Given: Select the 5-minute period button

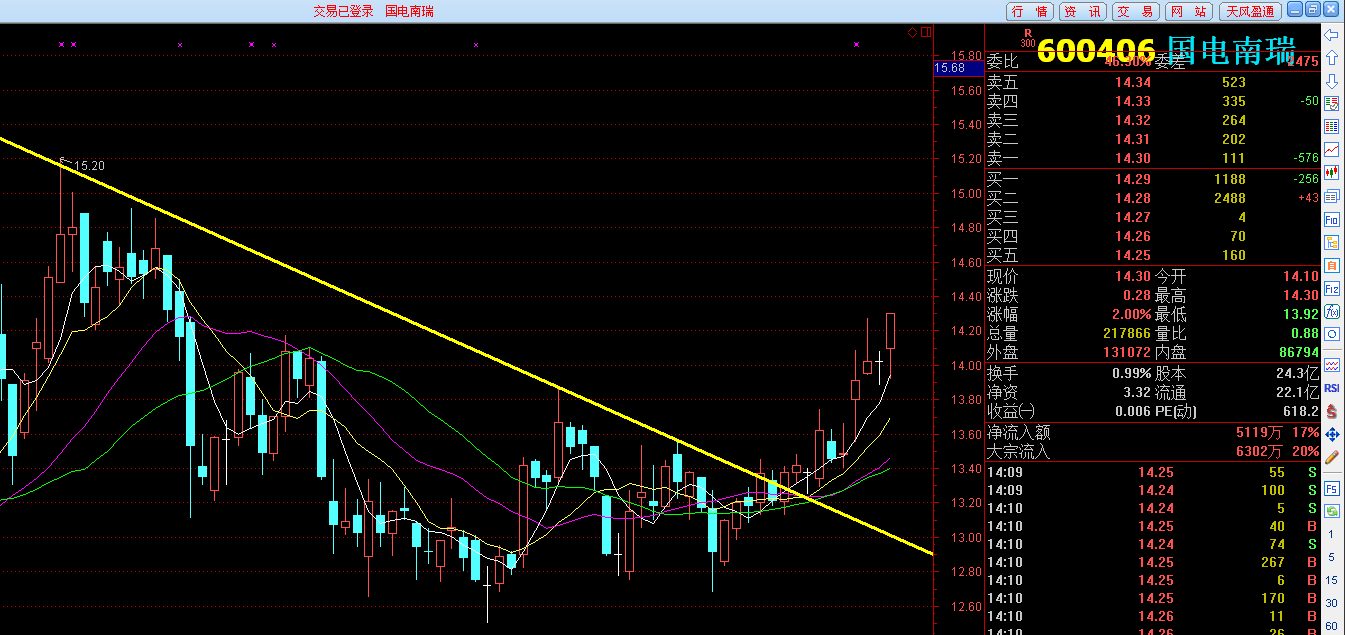Looking at the screenshot, I should [x=1331, y=558].
